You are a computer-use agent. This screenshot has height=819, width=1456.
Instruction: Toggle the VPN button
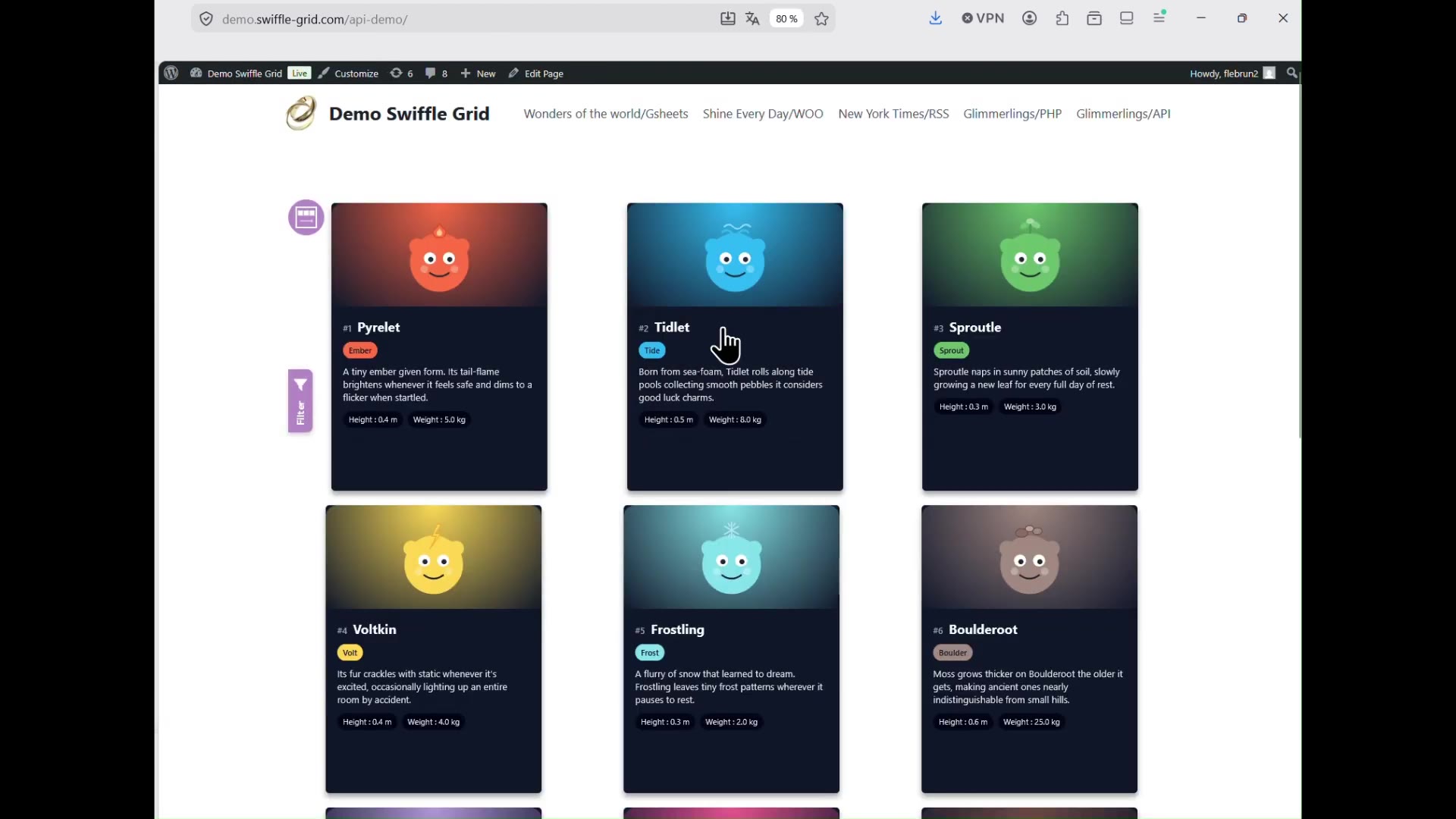coord(983,18)
